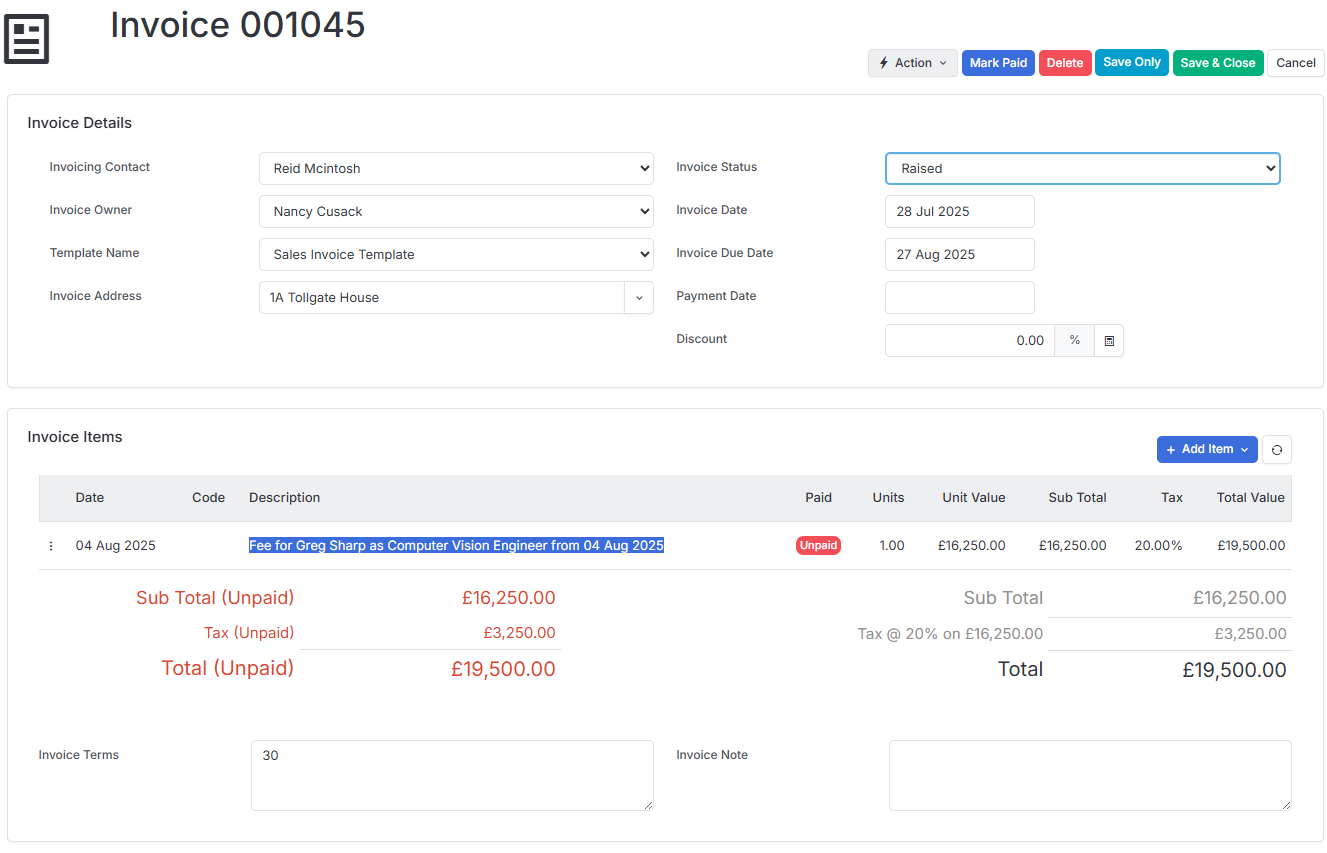Click the Discount value field
This screenshot has height=853, width=1327.
click(970, 341)
